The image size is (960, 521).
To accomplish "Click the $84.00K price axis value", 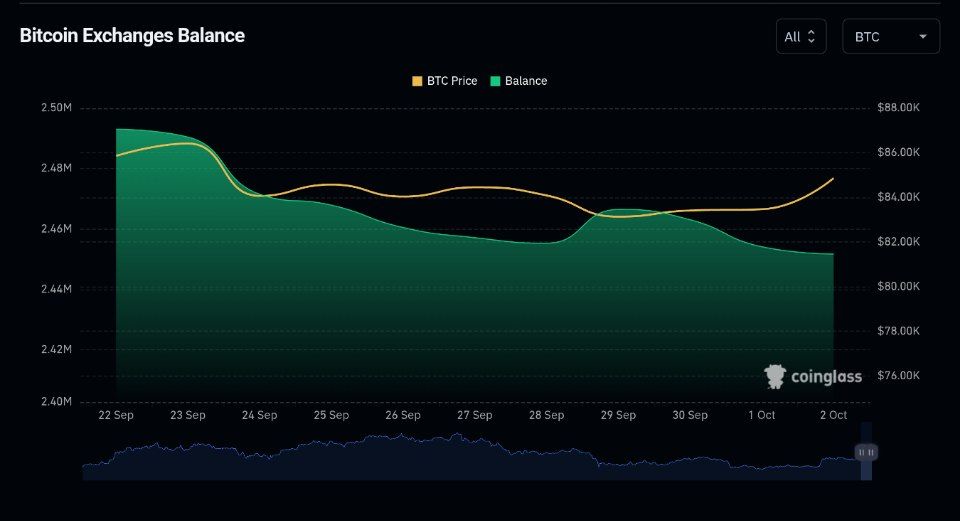I will [898, 197].
